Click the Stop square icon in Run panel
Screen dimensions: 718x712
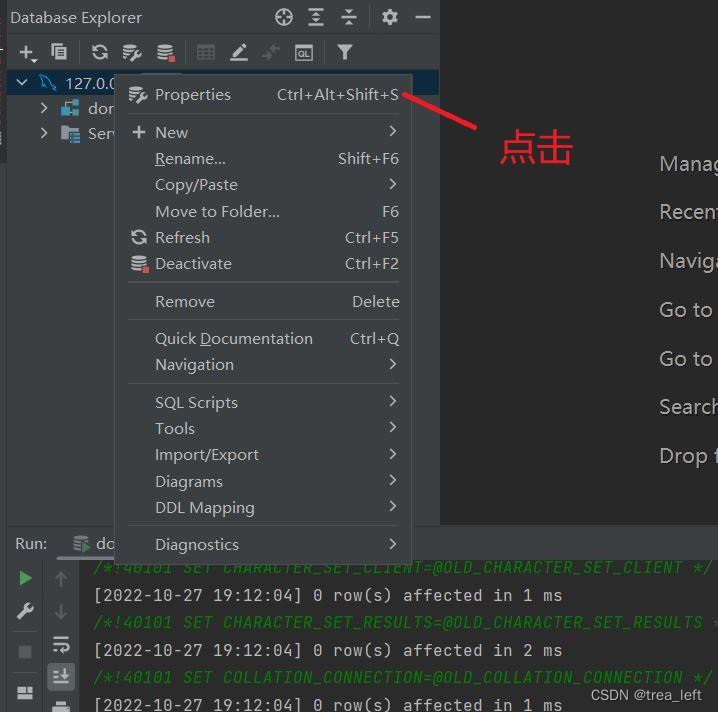click(x=25, y=652)
